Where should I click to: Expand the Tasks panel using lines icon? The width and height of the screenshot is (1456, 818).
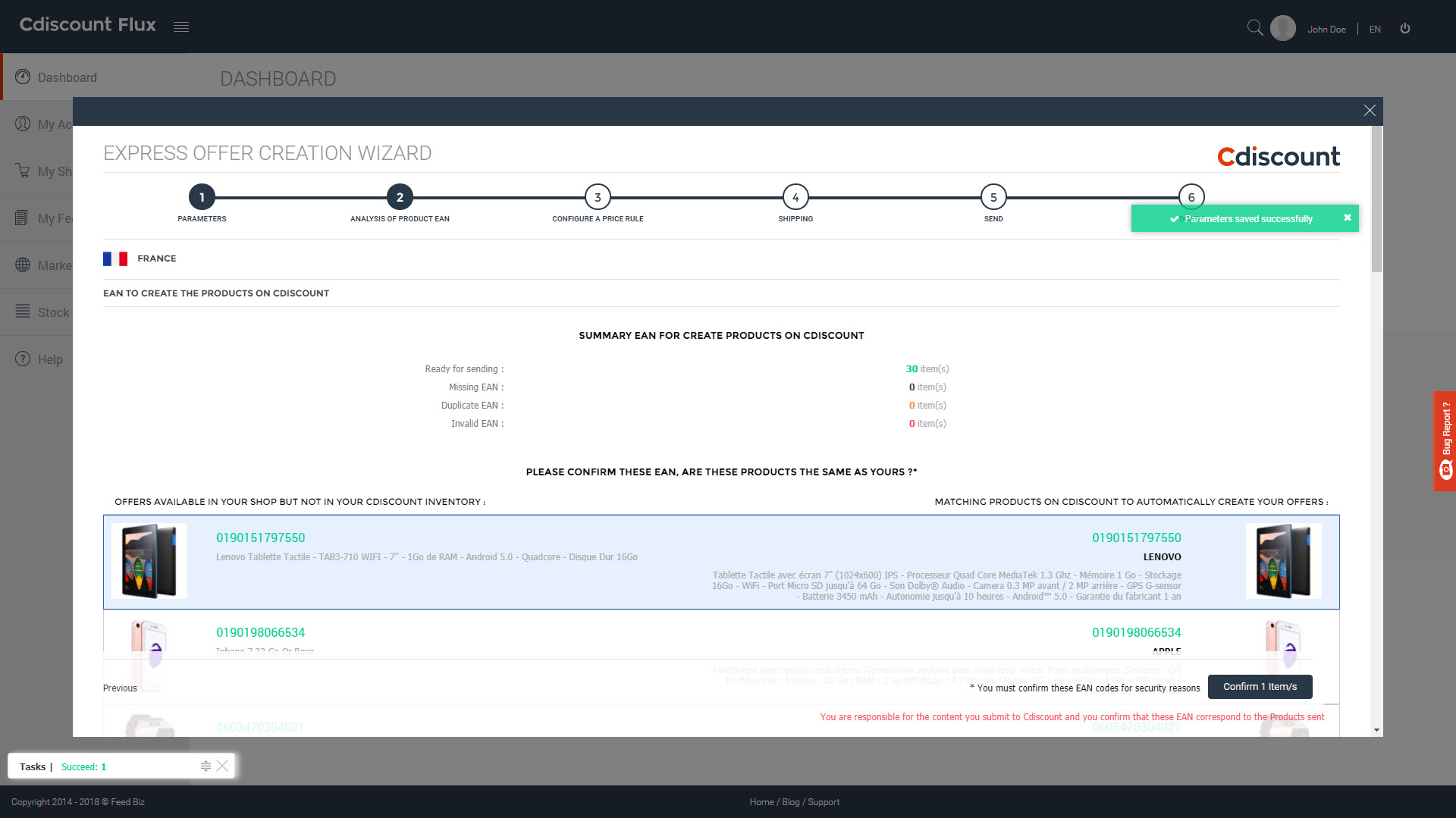click(x=206, y=766)
